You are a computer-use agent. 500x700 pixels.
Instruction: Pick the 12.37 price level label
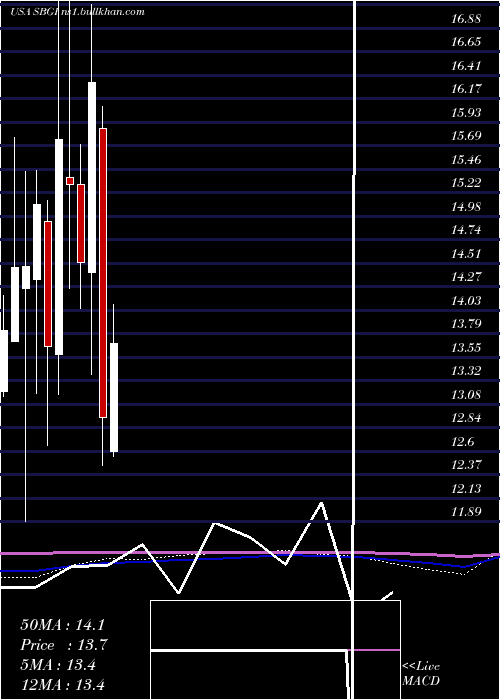(466, 465)
